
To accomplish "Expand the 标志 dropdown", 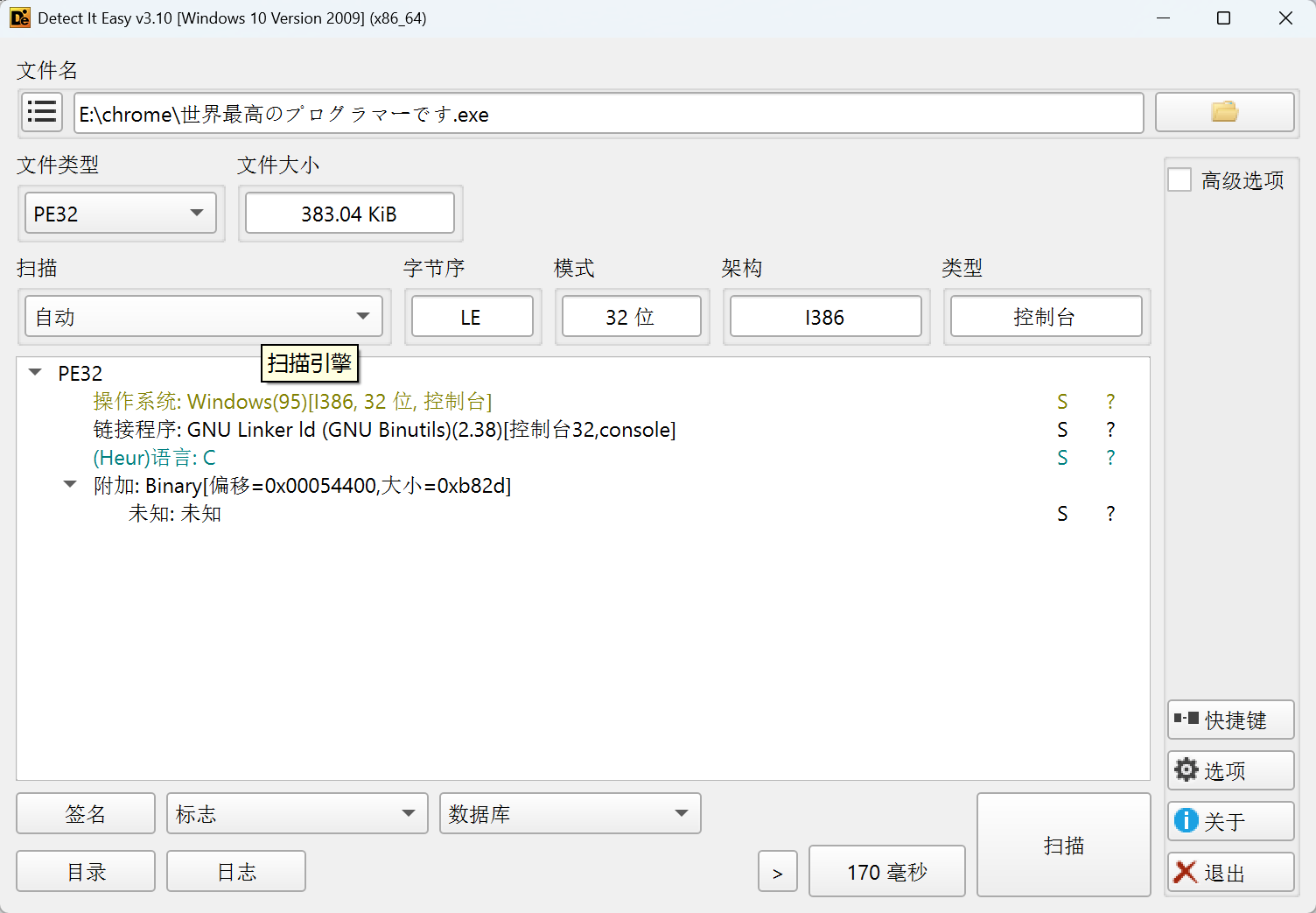I will pyautogui.click(x=297, y=814).
